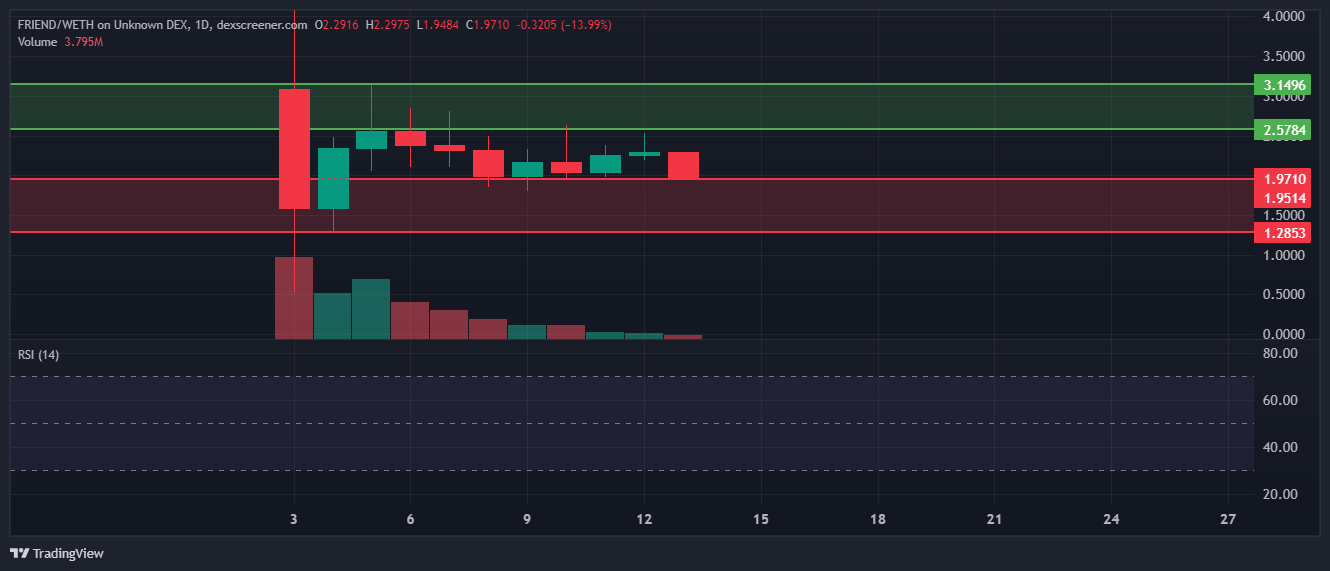This screenshot has width=1330, height=571.
Task: Select date label 9 on time axis
Action: (x=527, y=519)
